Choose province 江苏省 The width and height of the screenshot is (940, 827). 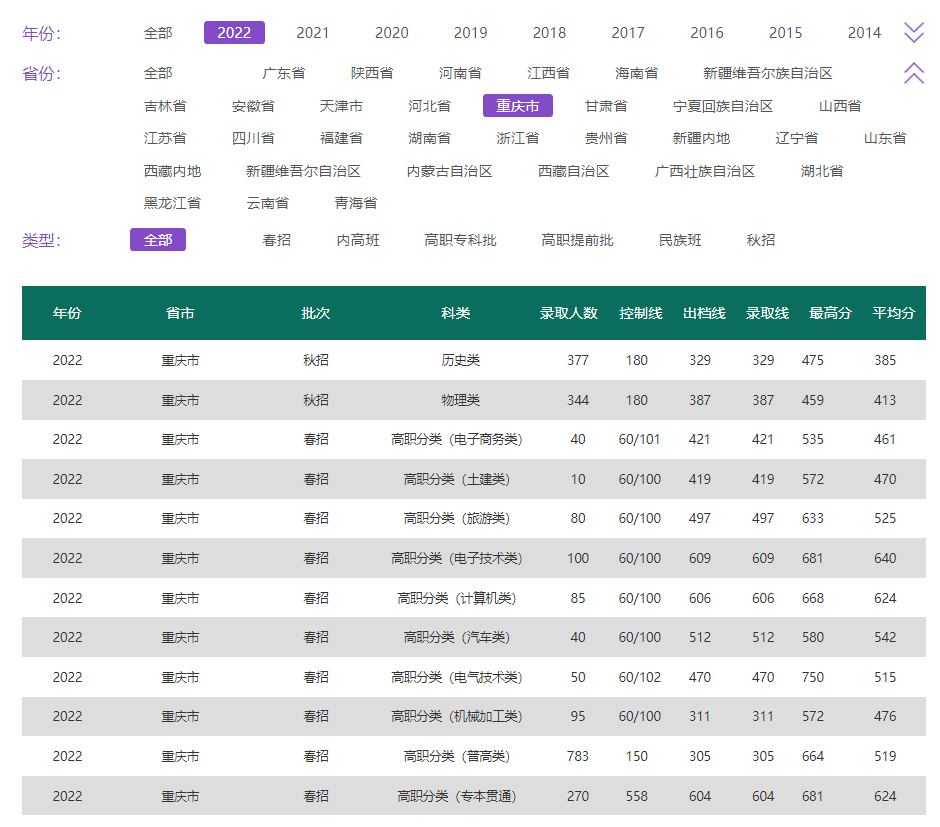(165, 138)
